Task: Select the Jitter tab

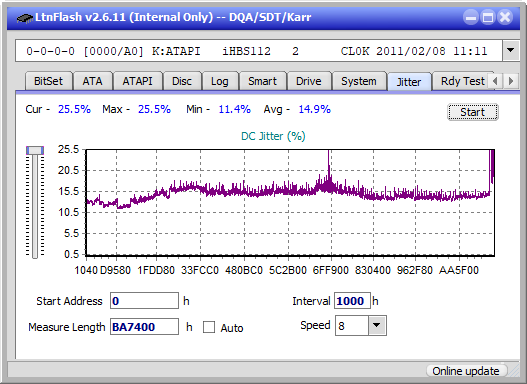Action: [x=409, y=82]
